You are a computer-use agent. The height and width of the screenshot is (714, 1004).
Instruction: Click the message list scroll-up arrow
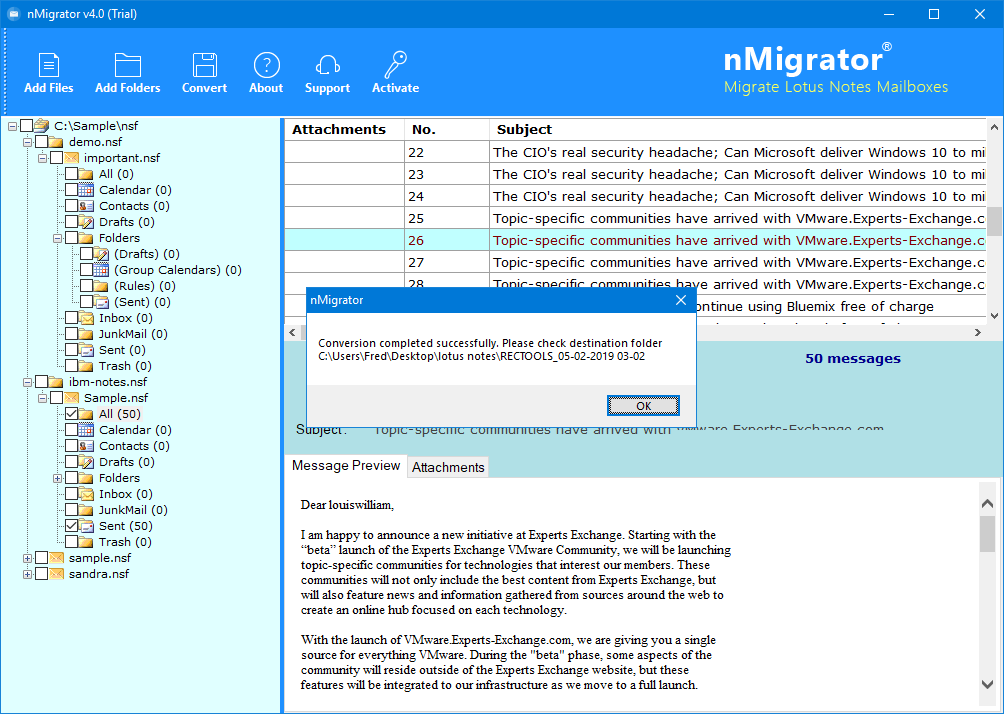pos(994,127)
